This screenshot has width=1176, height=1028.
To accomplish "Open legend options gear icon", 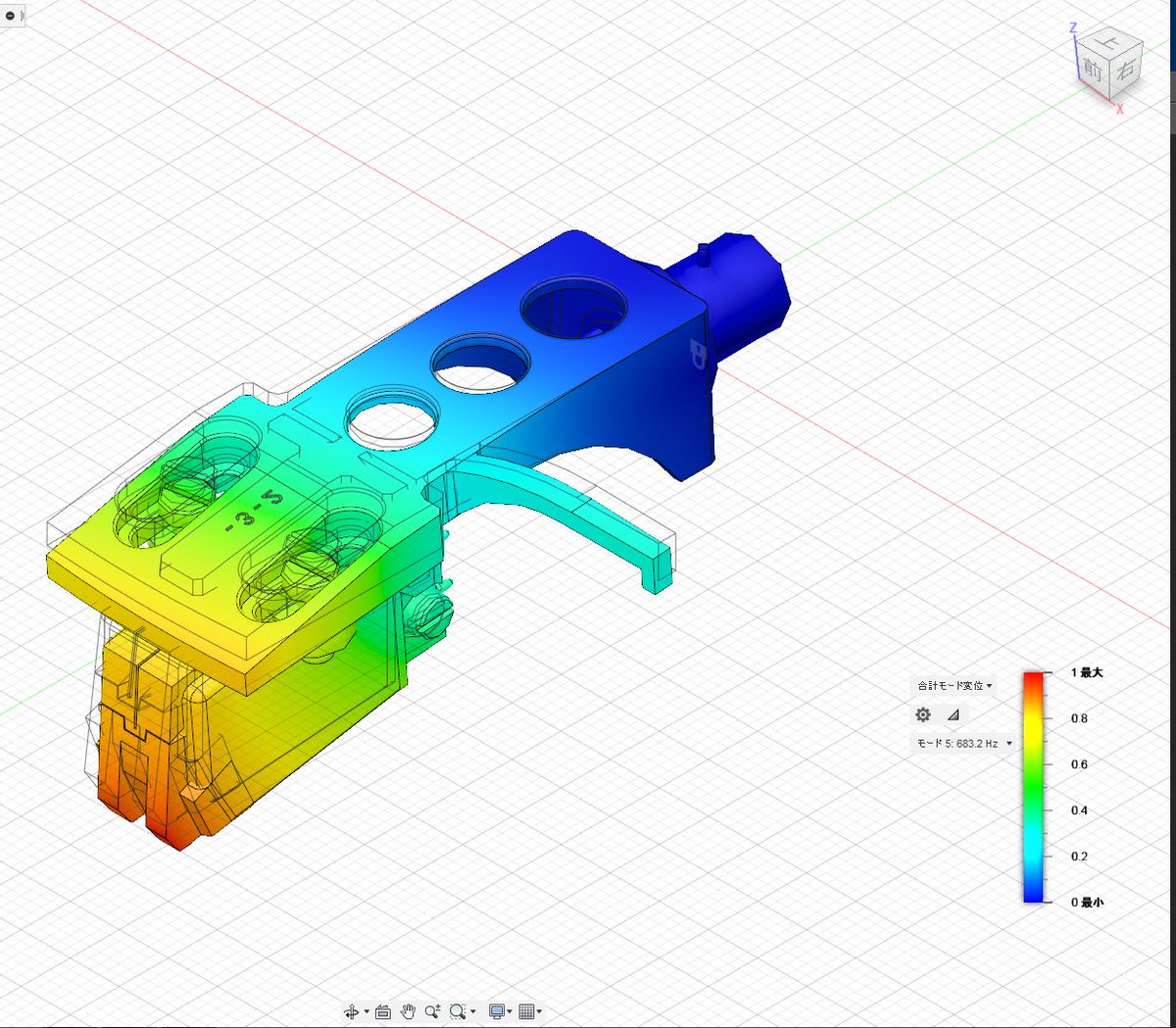I will [x=923, y=714].
